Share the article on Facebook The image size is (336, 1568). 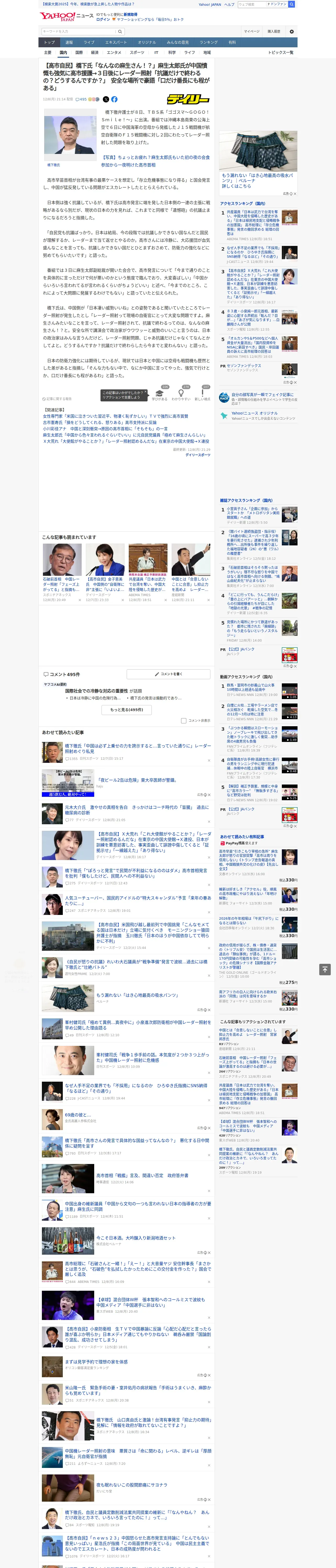114,99
